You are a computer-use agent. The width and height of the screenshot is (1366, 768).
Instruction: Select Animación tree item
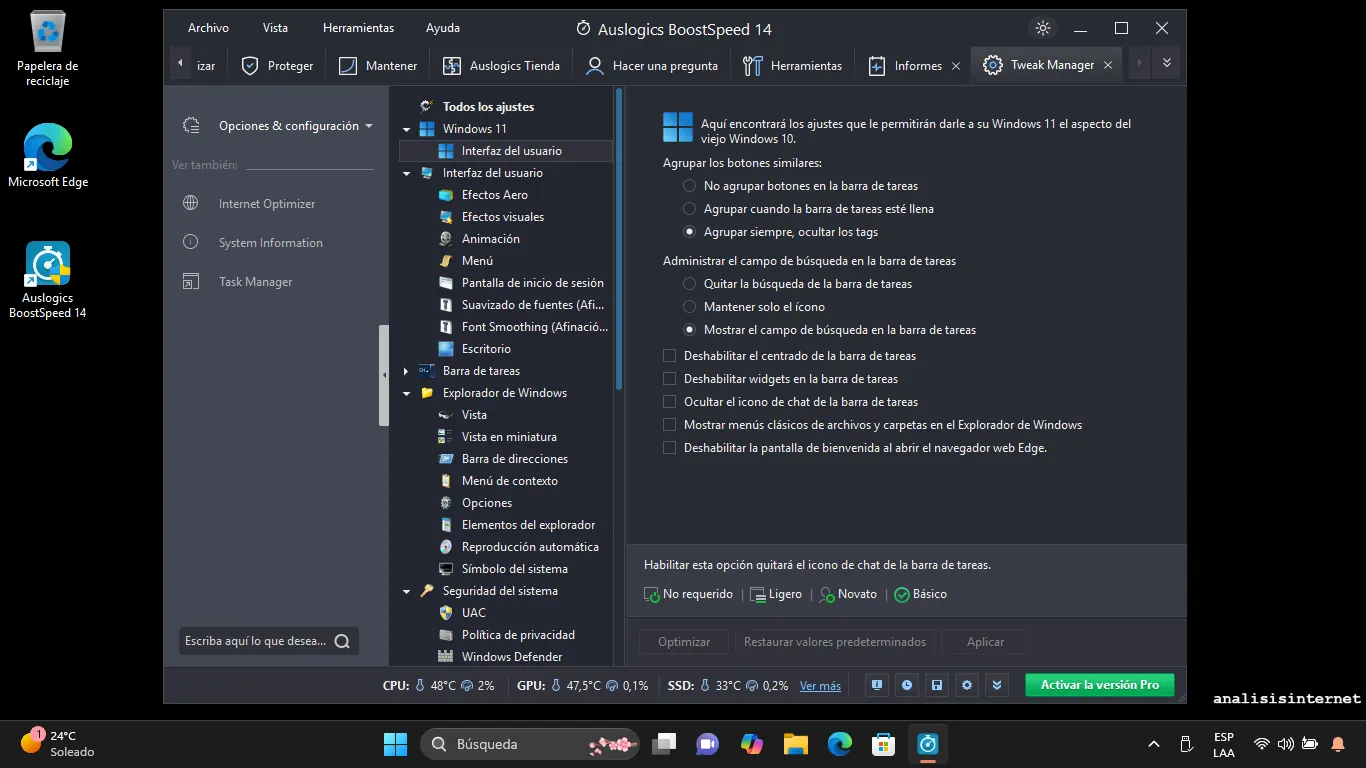[x=490, y=239]
